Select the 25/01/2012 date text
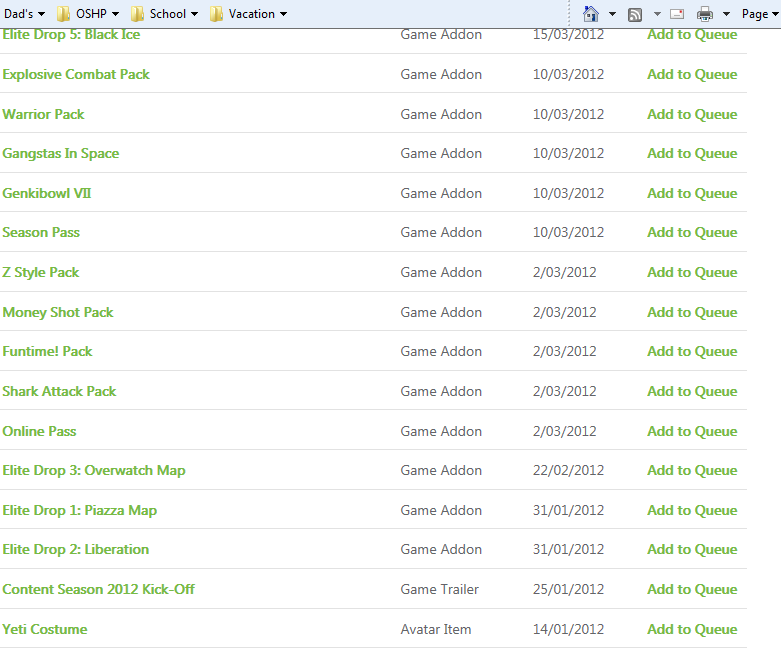This screenshot has width=781, height=649. [568, 589]
